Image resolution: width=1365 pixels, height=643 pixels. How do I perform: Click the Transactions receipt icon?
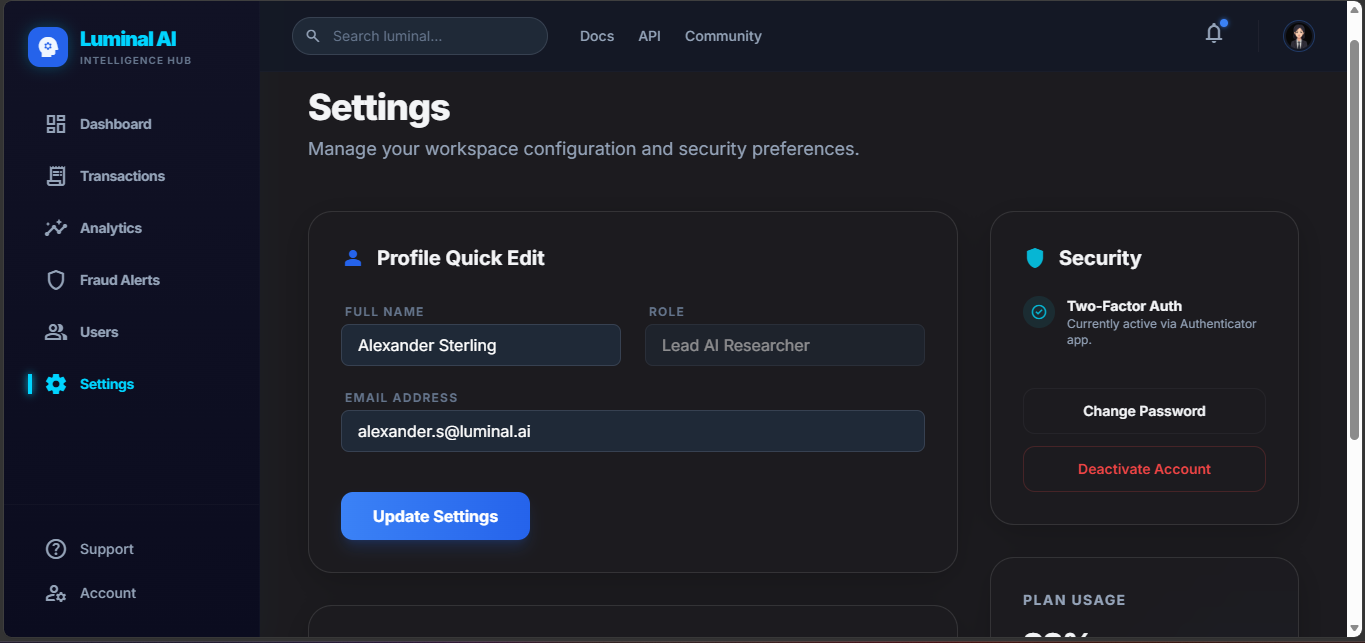[56, 176]
